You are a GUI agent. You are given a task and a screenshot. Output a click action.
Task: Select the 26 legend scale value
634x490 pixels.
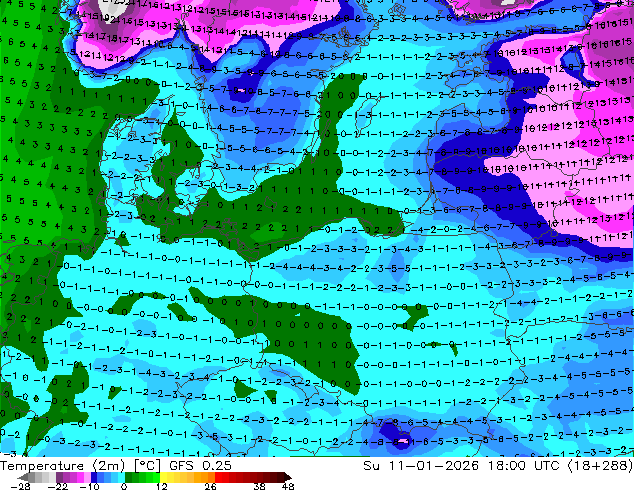click(x=210, y=486)
